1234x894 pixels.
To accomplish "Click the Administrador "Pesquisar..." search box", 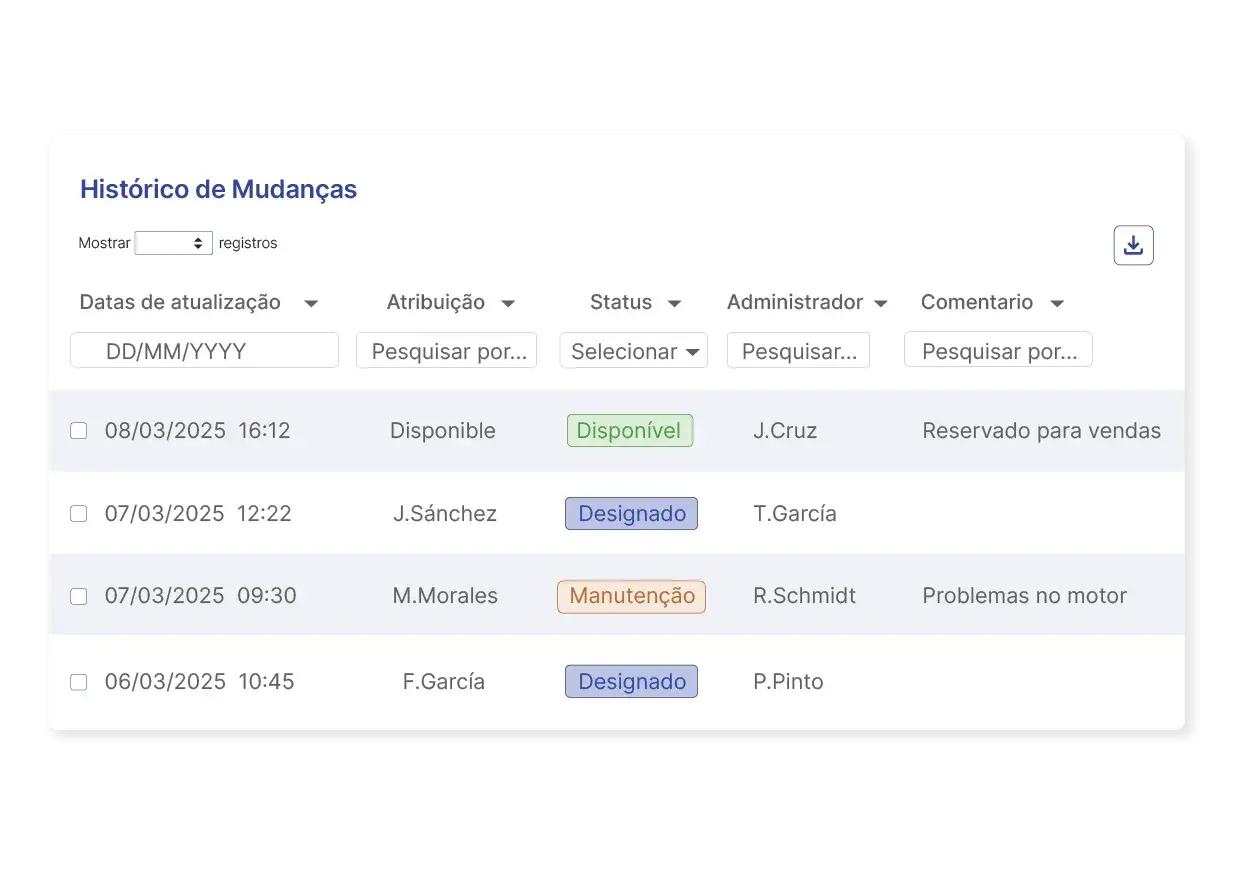I will pyautogui.click(x=798, y=350).
